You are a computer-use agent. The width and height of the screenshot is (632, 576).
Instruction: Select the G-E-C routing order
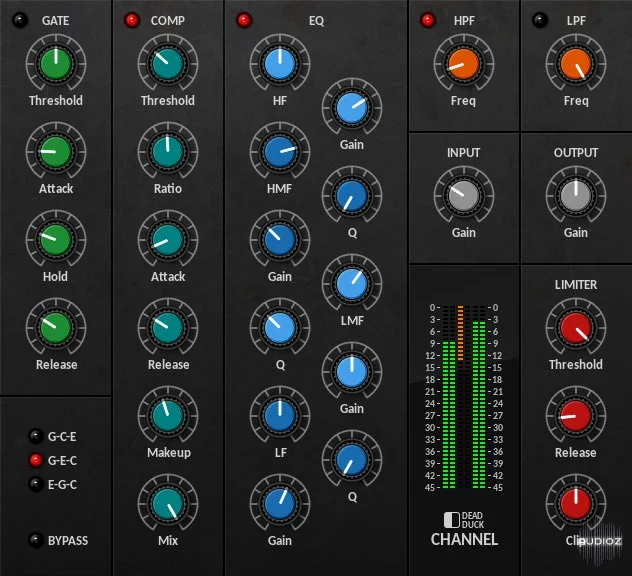[36, 460]
